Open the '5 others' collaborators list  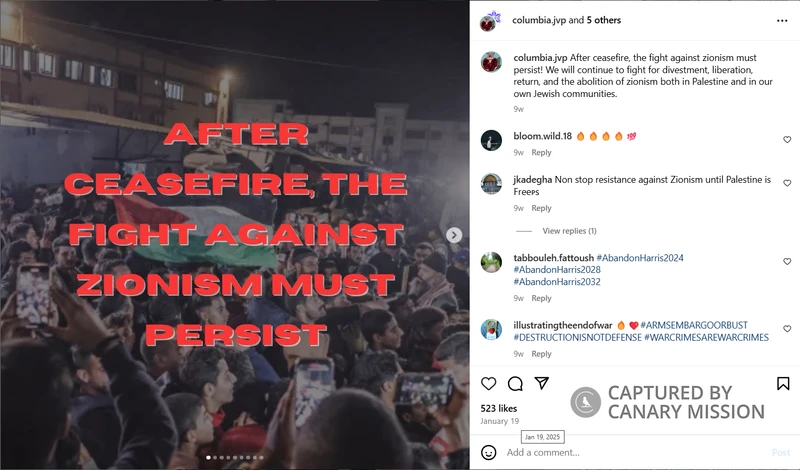pyautogui.click(x=604, y=20)
